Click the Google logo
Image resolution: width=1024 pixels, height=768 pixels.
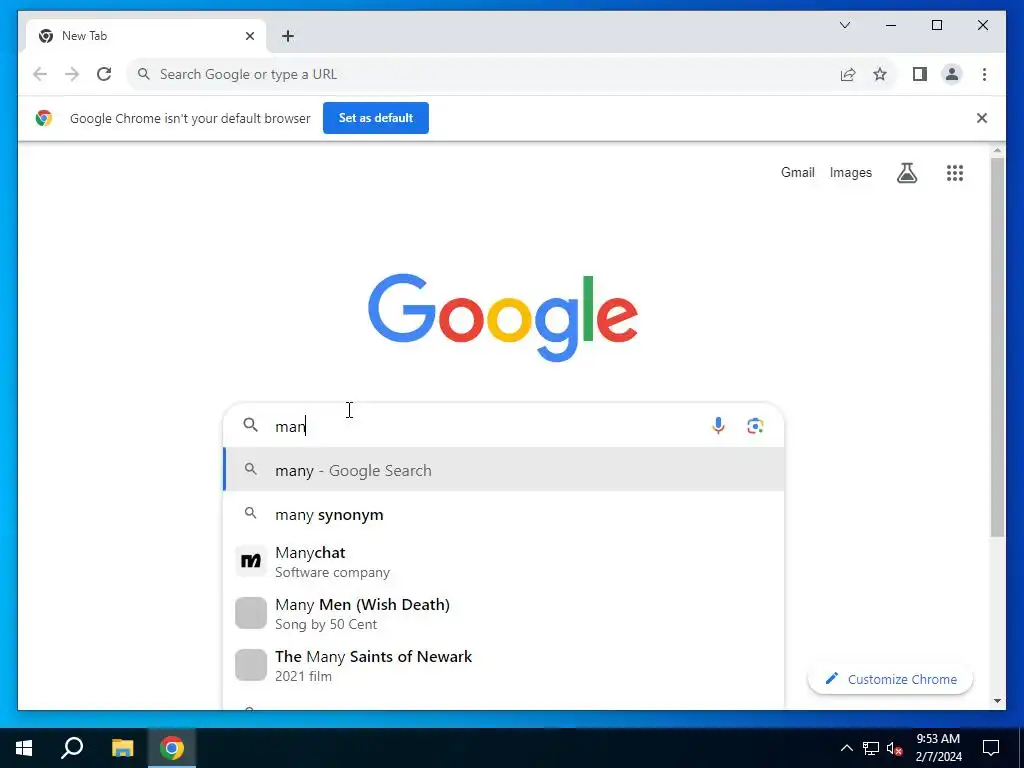[502, 317]
